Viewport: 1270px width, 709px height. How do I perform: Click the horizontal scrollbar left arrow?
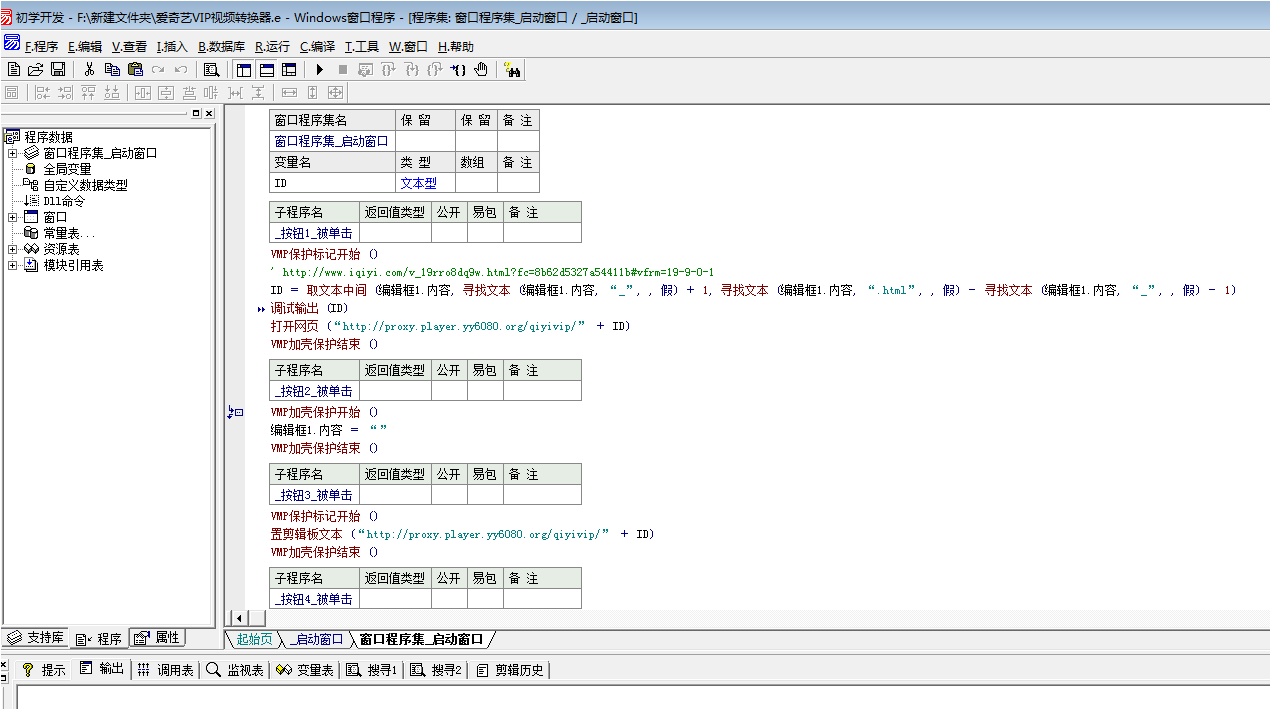(x=238, y=619)
